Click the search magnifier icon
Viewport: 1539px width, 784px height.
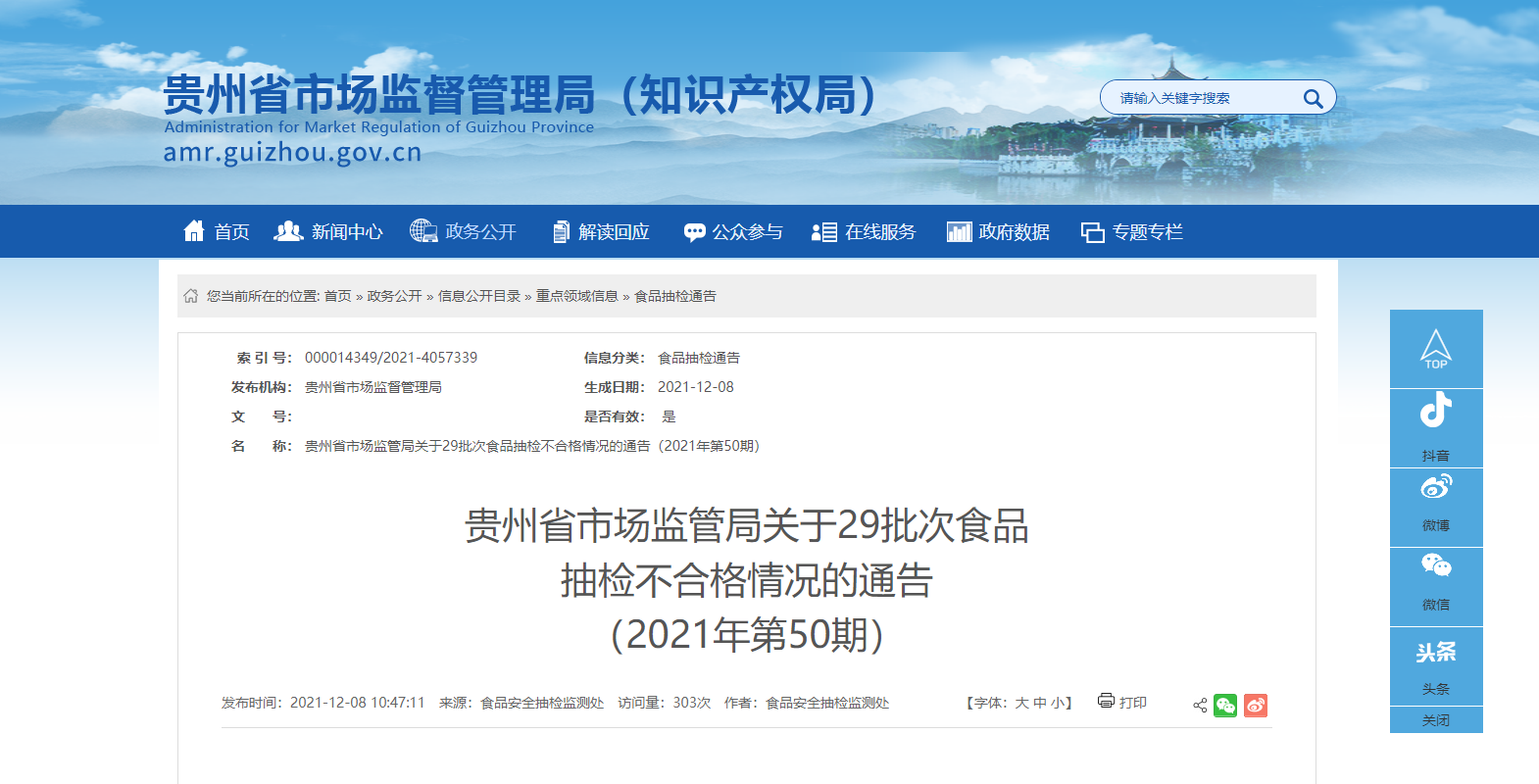[1313, 98]
